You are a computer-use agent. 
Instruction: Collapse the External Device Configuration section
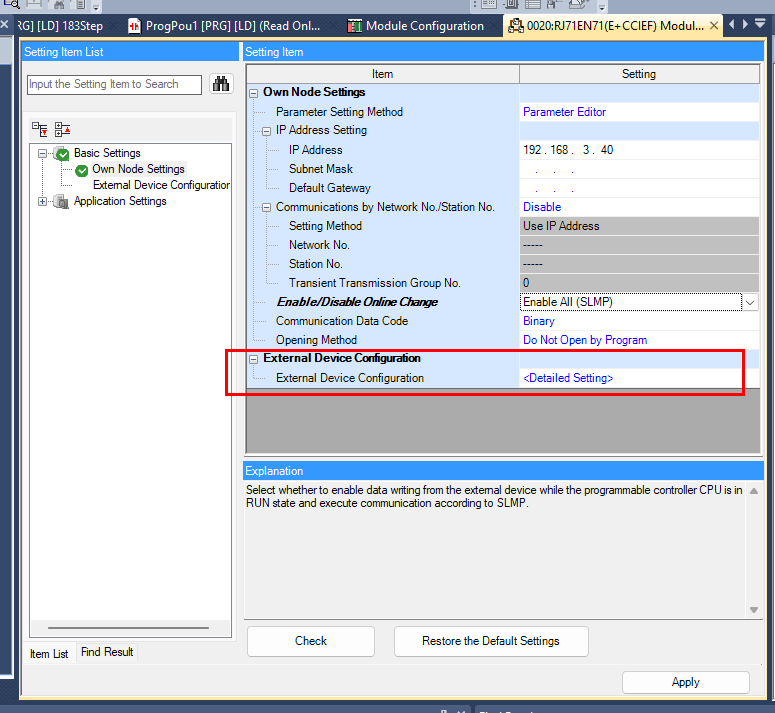coord(254,359)
